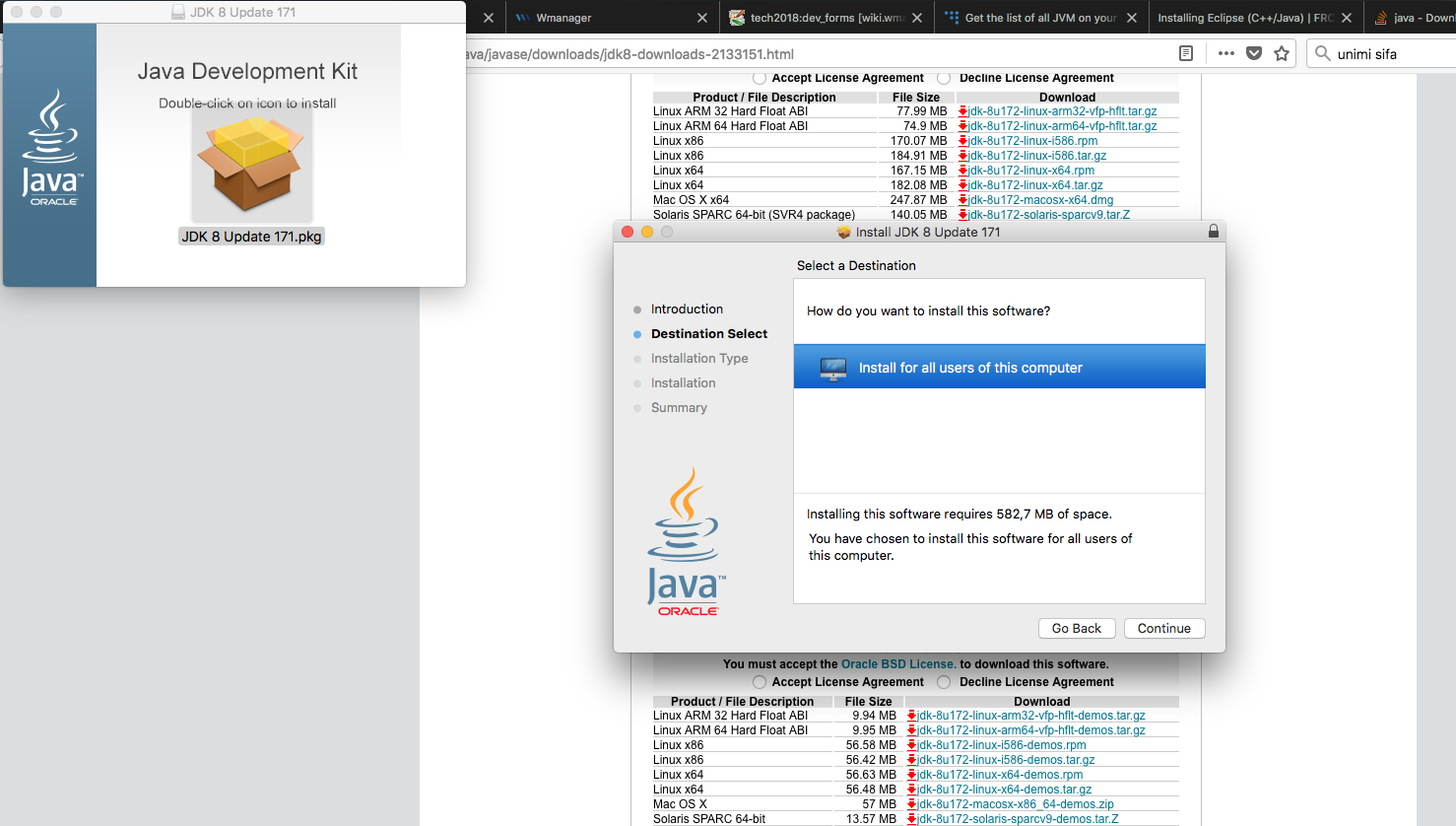1456x826 pixels.
Task: Open the page actions three-dot menu
Action: pyautogui.click(x=1225, y=53)
